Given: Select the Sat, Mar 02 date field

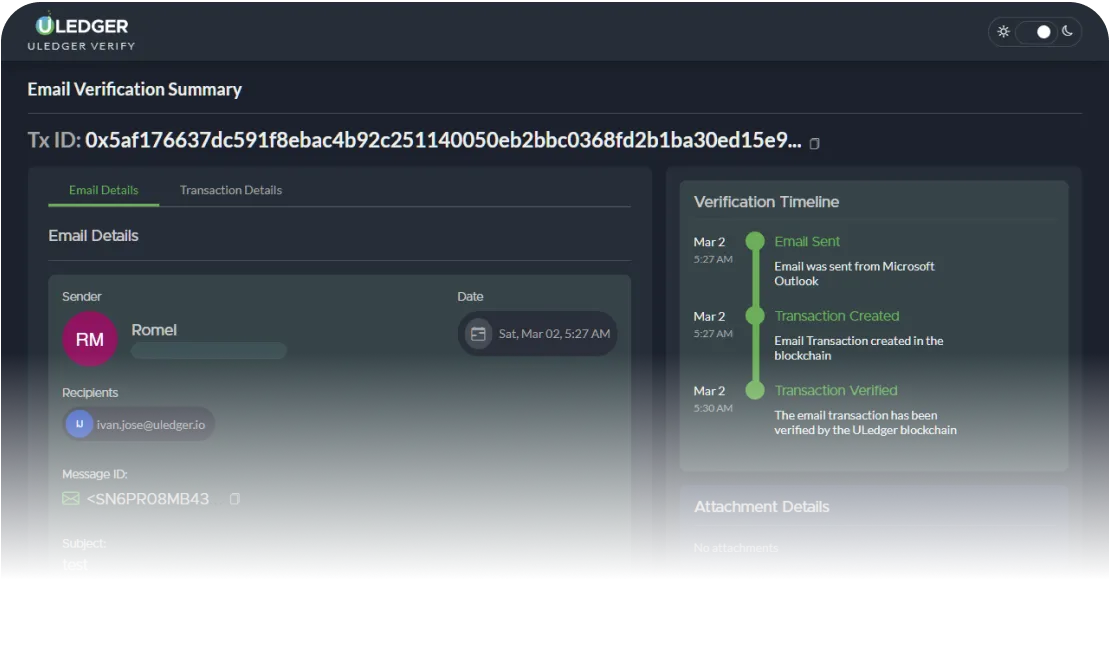Looking at the screenshot, I should pos(537,333).
